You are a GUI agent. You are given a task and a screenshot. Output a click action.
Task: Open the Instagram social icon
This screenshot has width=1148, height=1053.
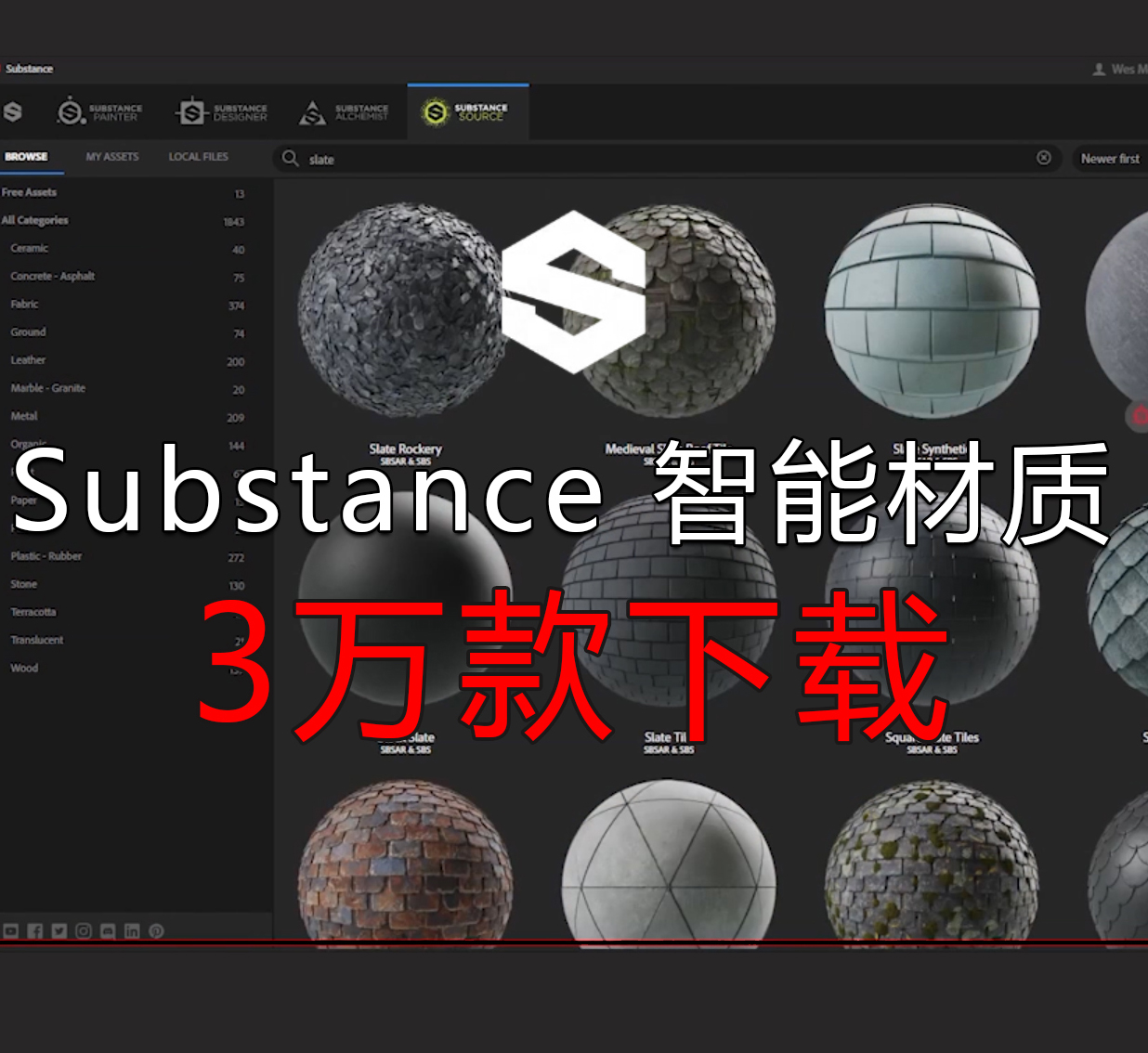[x=84, y=930]
